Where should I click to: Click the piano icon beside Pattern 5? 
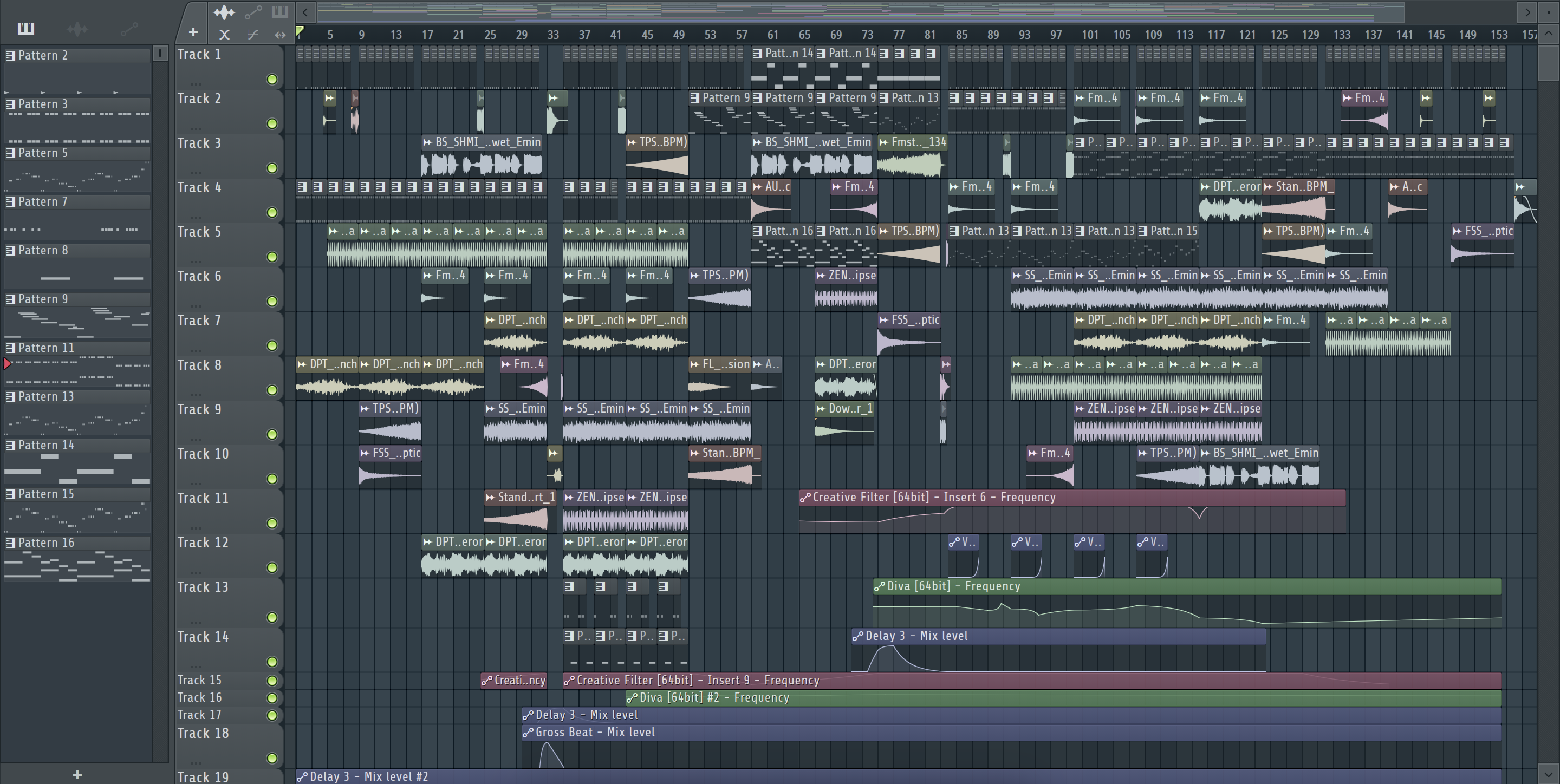tap(10, 153)
